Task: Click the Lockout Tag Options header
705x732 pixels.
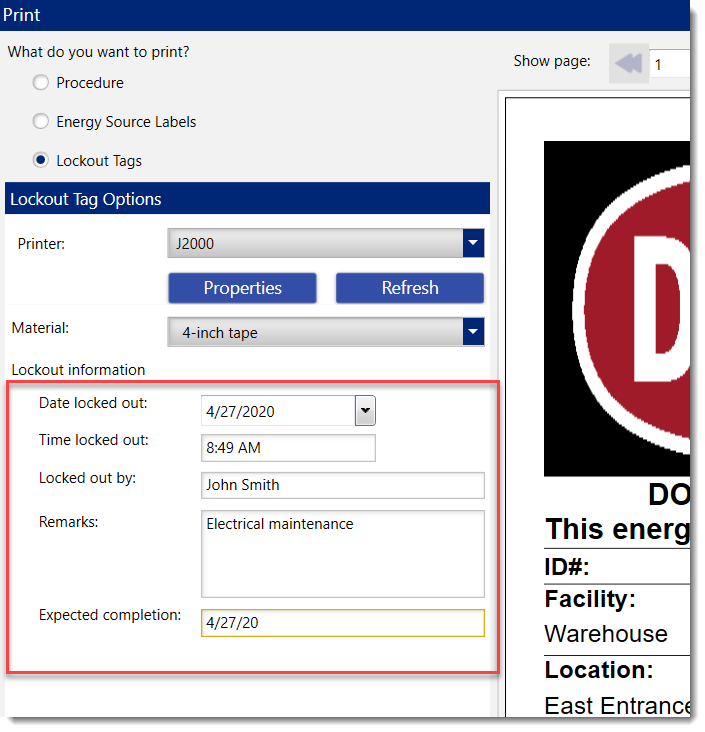Action: (247, 198)
